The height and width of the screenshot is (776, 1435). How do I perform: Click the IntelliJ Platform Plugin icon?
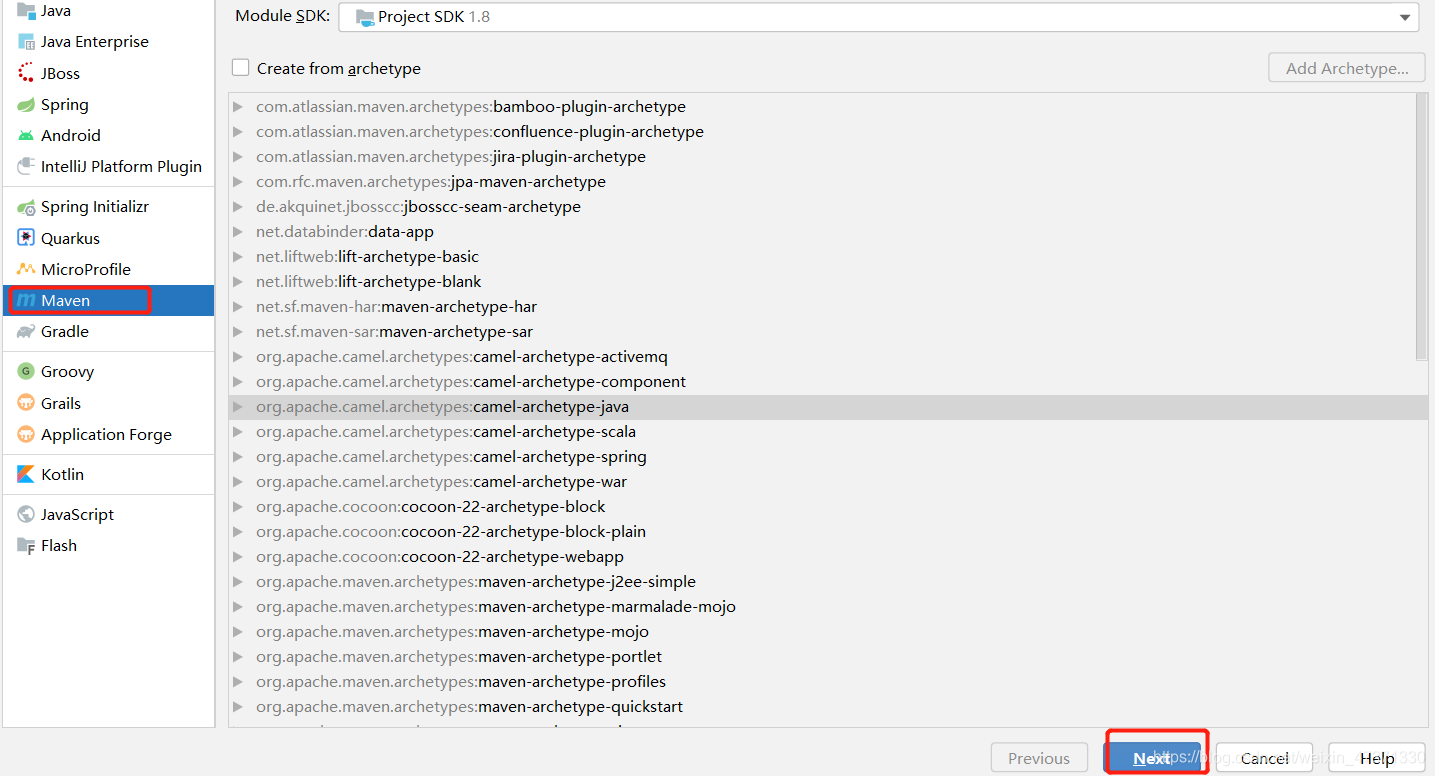(26, 166)
